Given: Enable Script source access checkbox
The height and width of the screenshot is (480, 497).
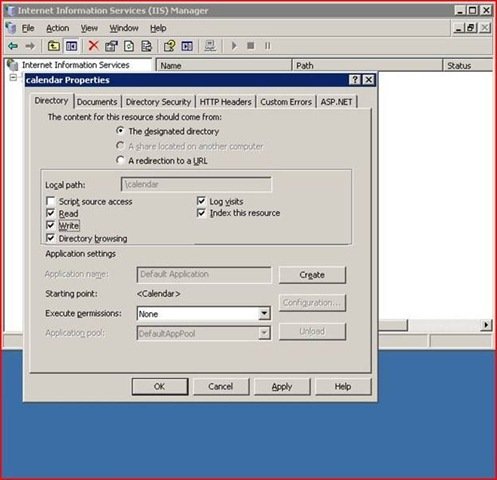Looking at the screenshot, I should [50, 201].
